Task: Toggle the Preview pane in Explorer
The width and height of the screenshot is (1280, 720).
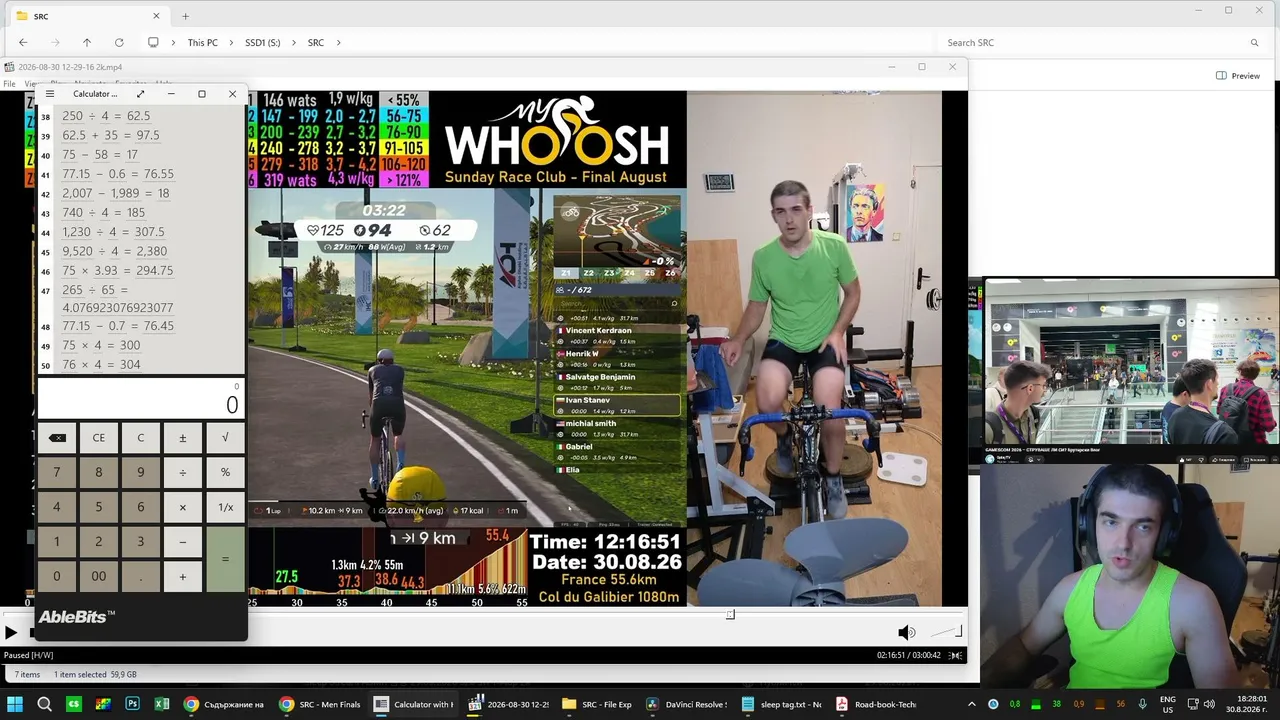Action: pos(1238,76)
